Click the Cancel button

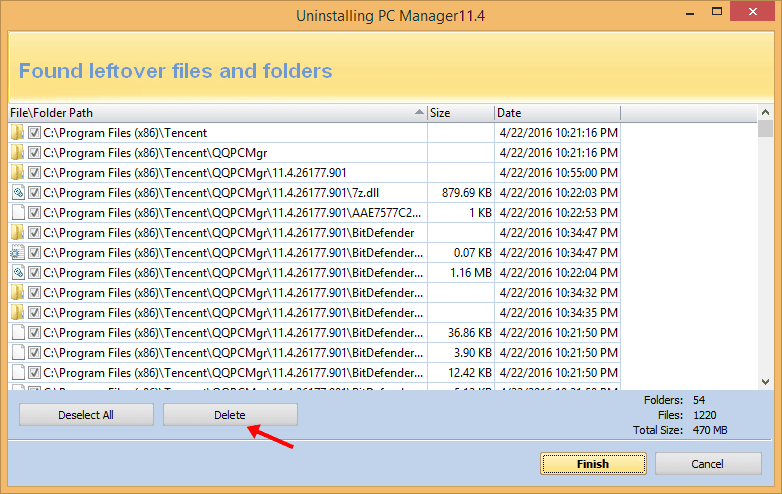click(708, 464)
